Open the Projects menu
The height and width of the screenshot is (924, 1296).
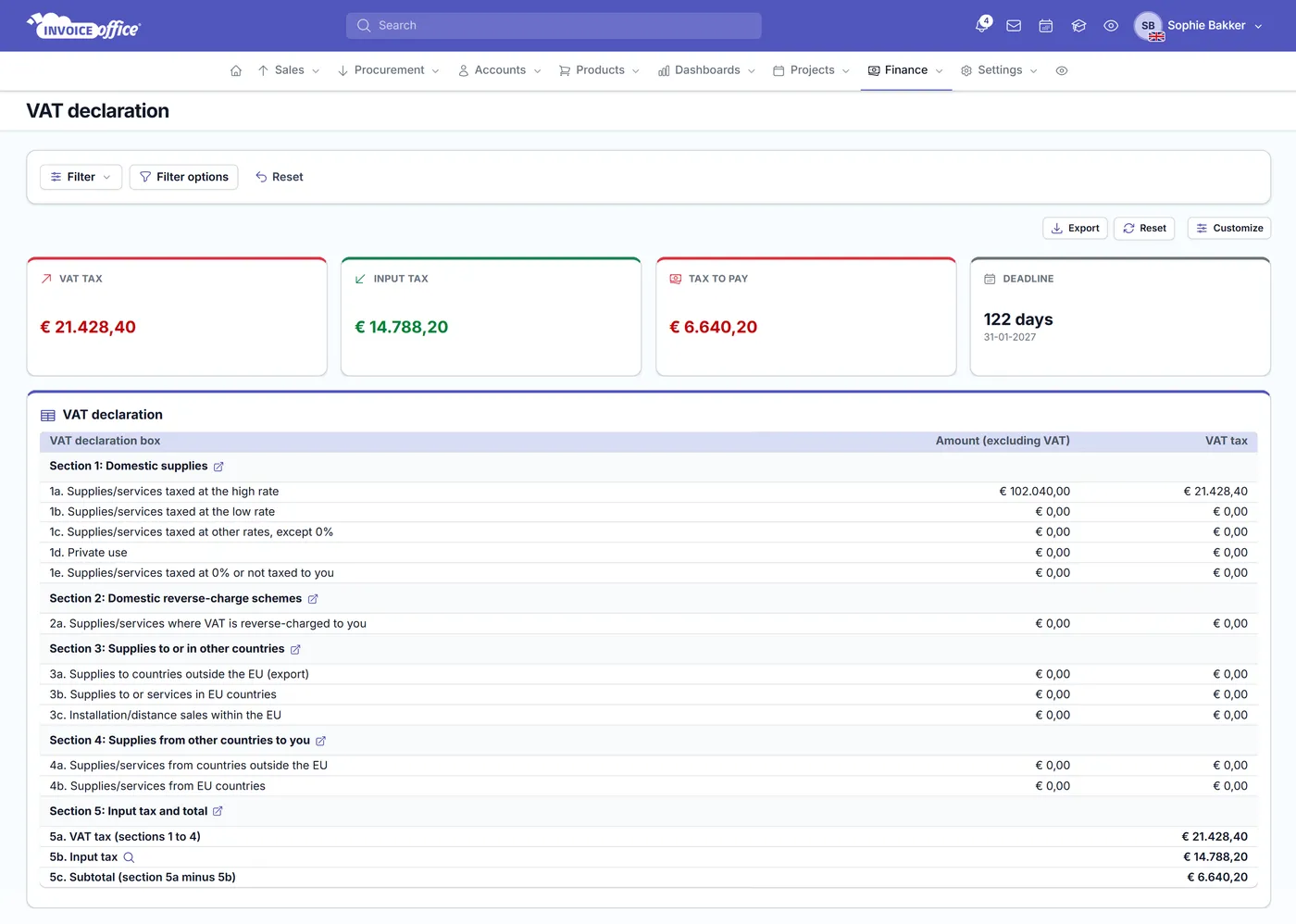[812, 70]
